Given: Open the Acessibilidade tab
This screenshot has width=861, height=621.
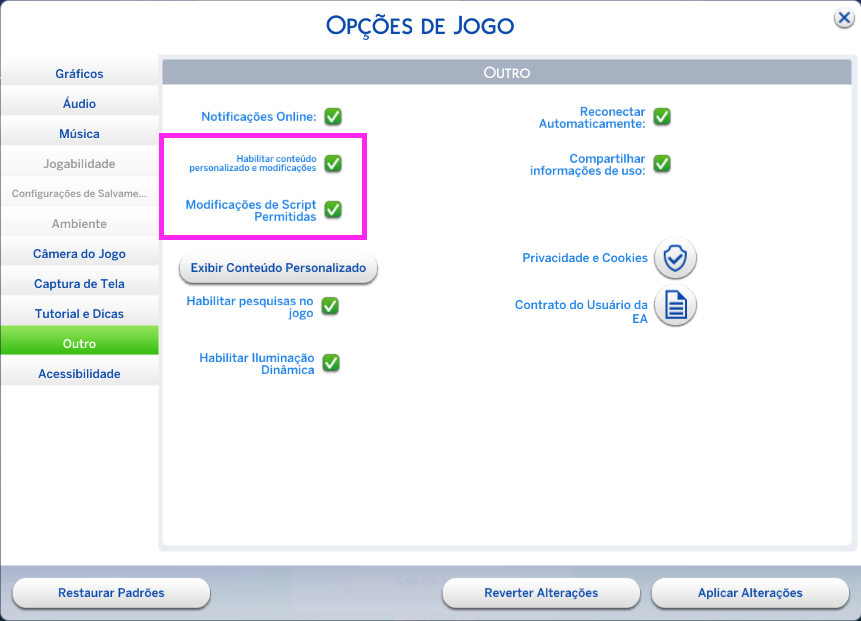Looking at the screenshot, I should click(80, 374).
